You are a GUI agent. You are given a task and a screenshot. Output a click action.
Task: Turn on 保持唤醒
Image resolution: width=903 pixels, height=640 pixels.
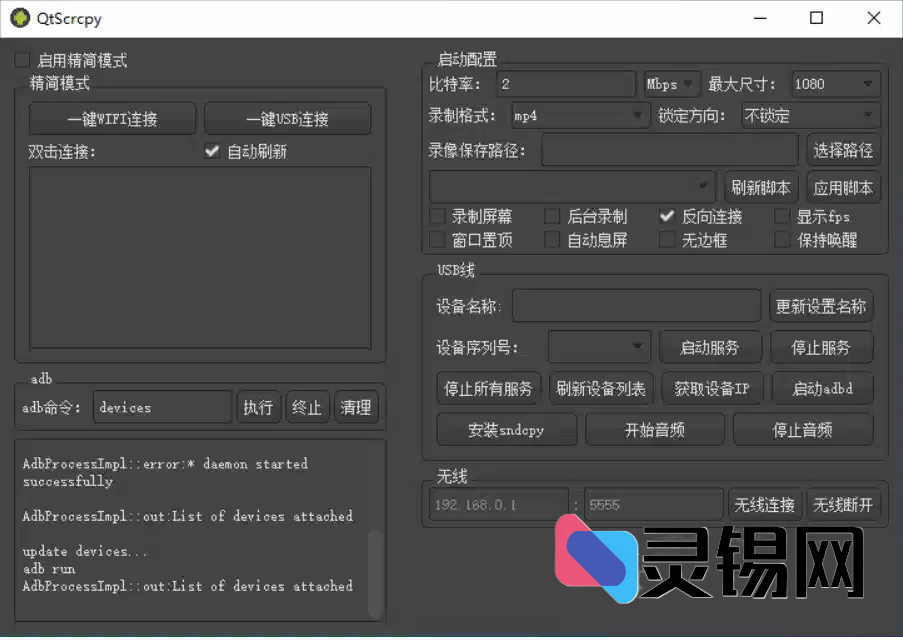pos(782,239)
